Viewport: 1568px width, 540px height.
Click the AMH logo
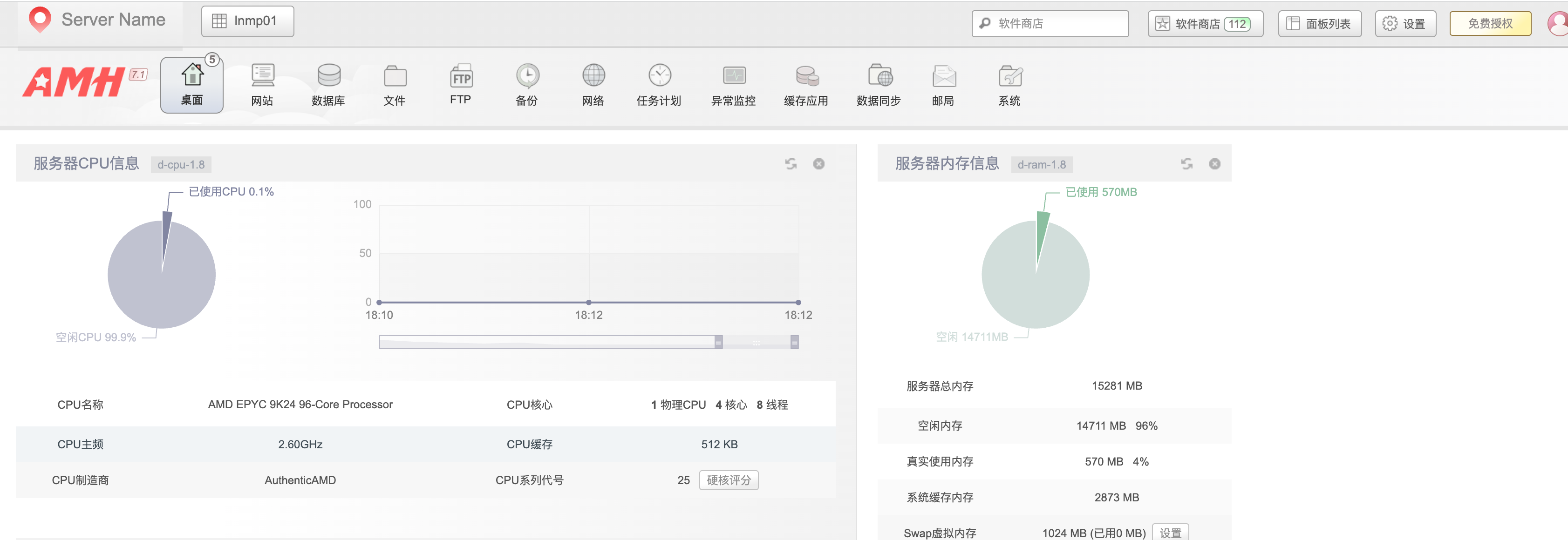74,82
